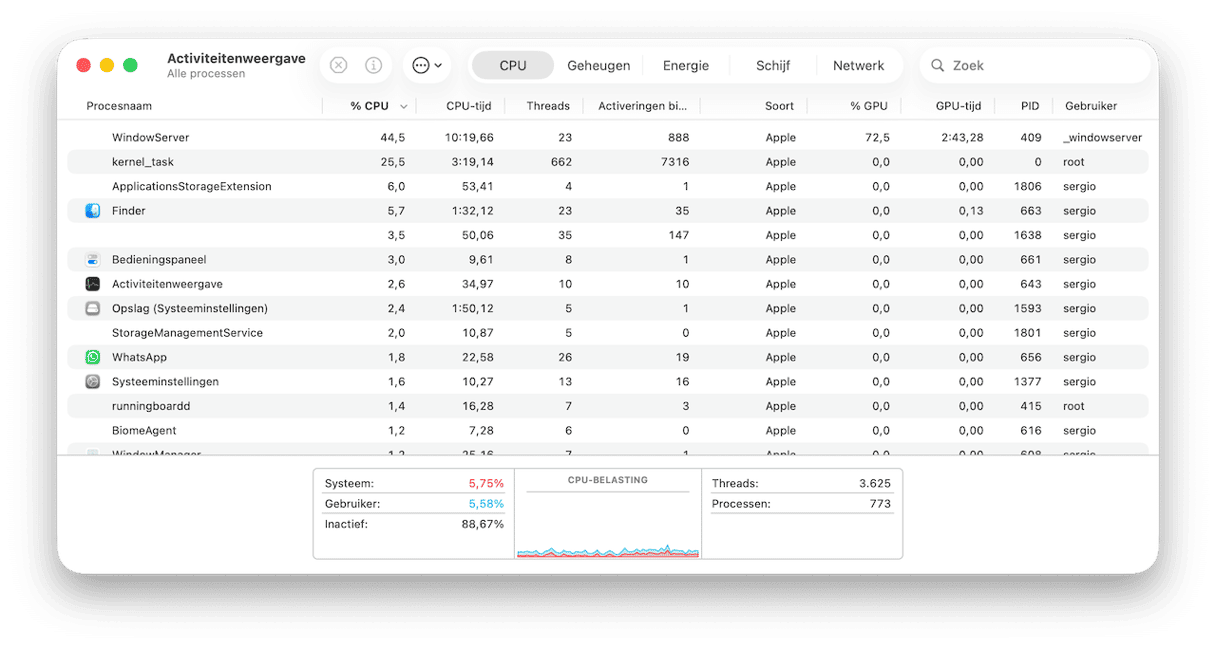
Task: Click the Gebruiker 5,58% value
Action: (x=486, y=504)
